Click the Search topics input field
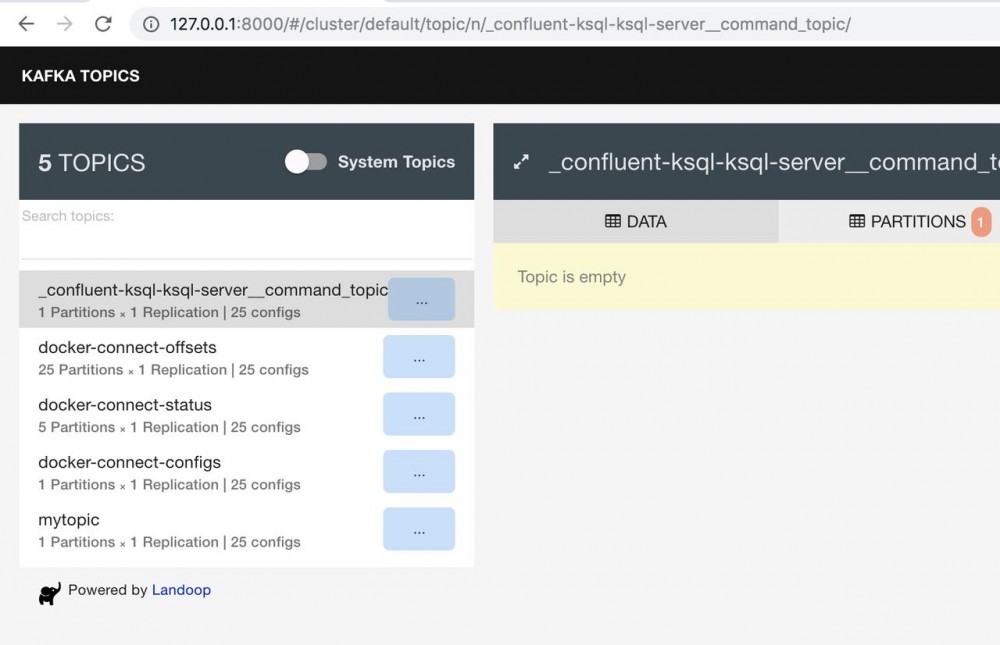Image resolution: width=1000 pixels, height=645 pixels. [245, 242]
